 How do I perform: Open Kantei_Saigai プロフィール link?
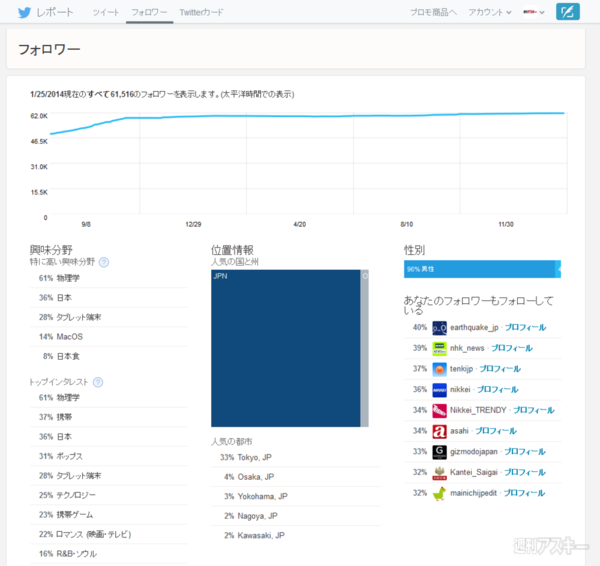525,472
